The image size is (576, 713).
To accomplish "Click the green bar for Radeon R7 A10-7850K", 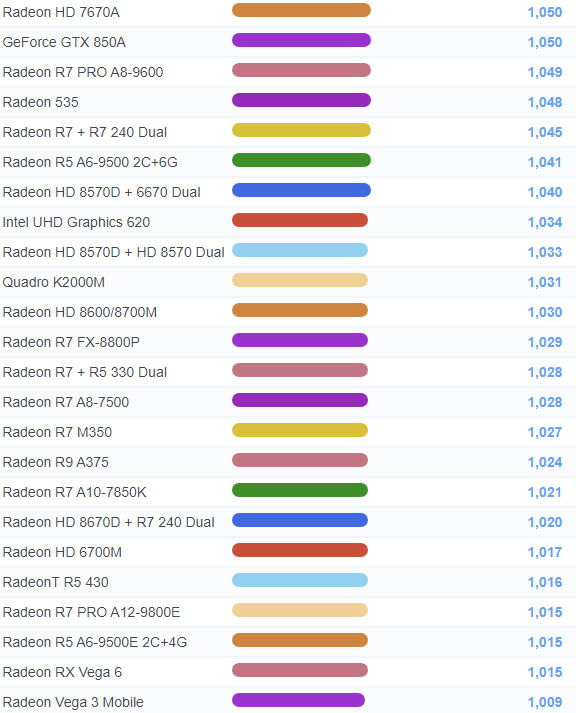I will [x=300, y=491].
